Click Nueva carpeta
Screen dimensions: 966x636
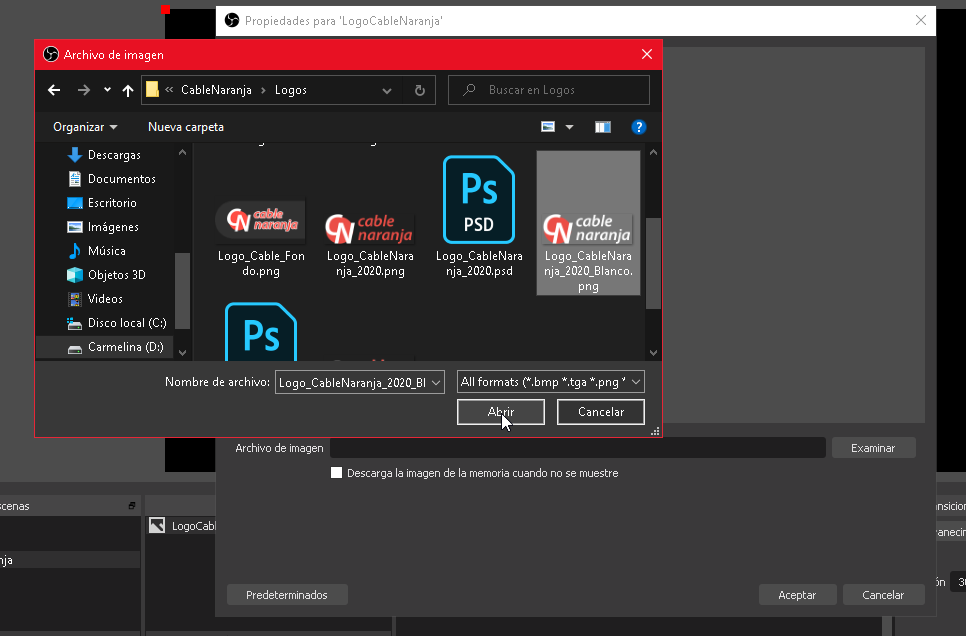click(186, 127)
